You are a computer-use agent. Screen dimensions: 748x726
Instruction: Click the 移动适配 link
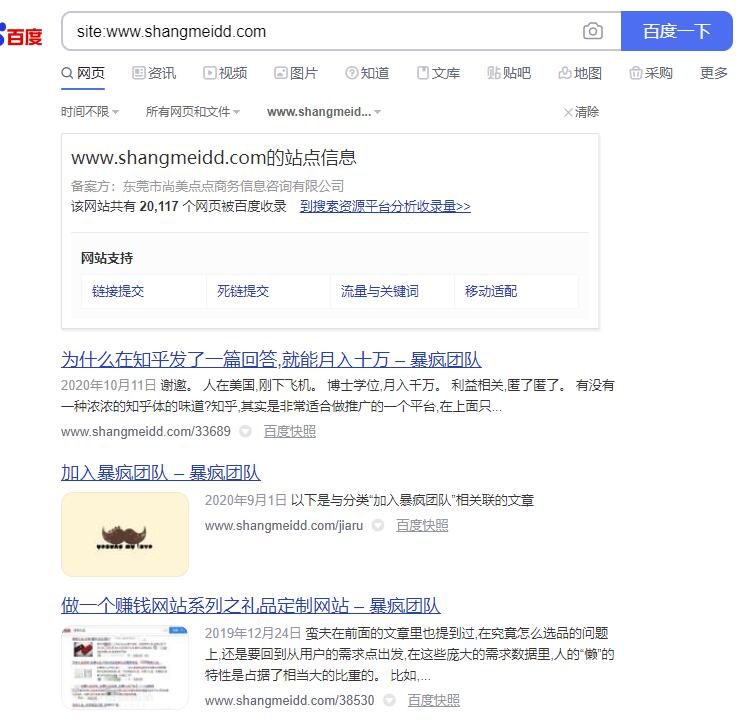pyautogui.click(x=491, y=291)
